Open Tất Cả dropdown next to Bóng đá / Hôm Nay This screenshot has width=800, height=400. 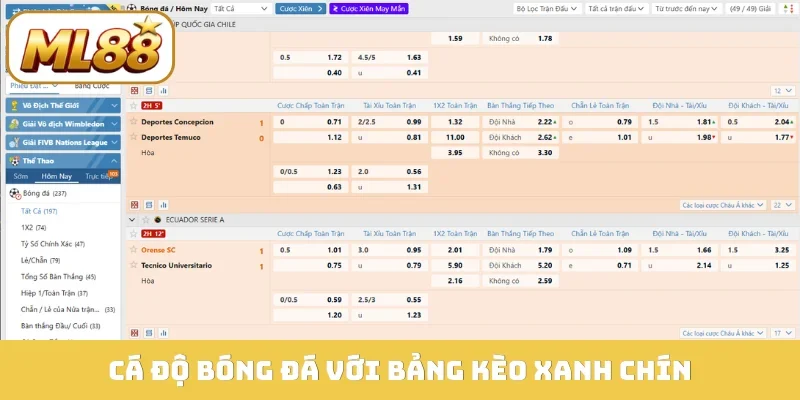[x=241, y=9]
